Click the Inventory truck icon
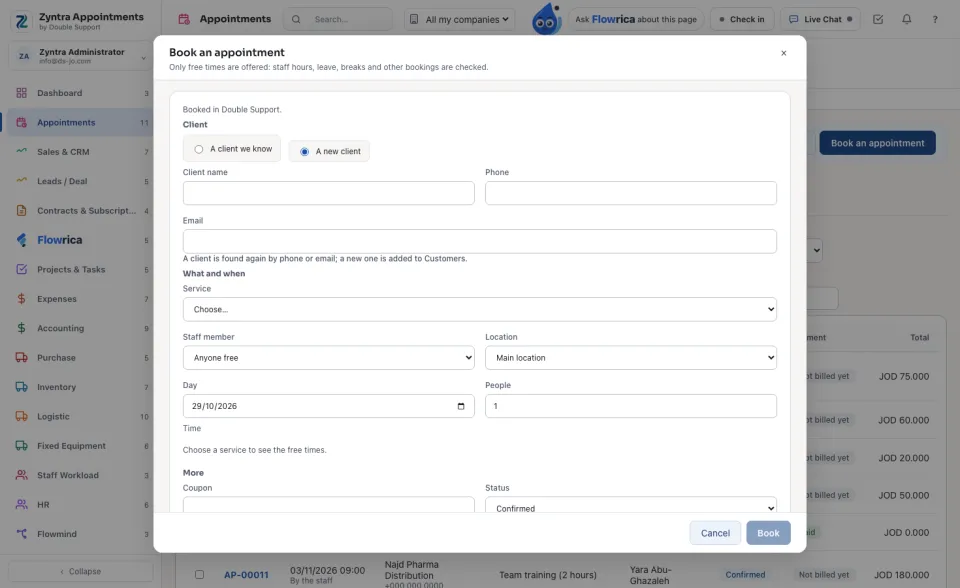Screen dimensions: 960x588 pyautogui.click(x=21, y=387)
